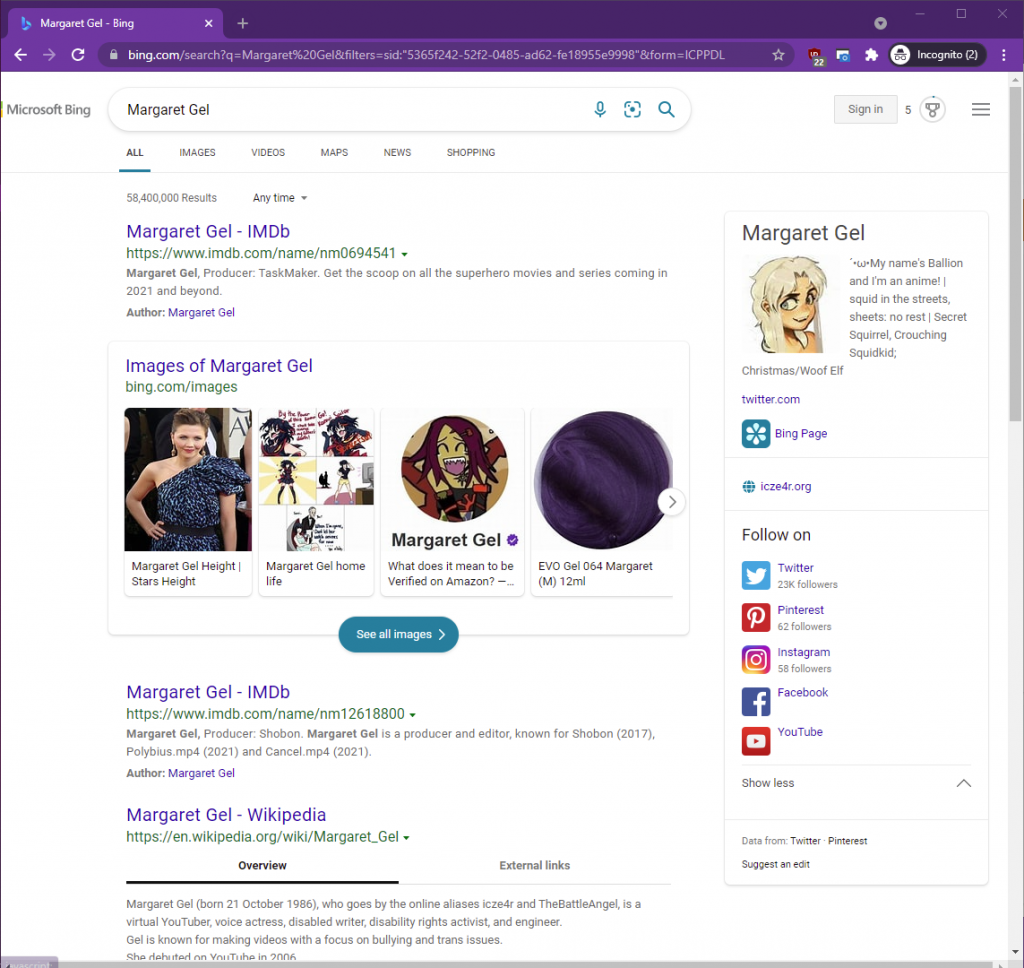Expand arrow next to Wikipedia URL
This screenshot has width=1024, height=968.
click(406, 838)
